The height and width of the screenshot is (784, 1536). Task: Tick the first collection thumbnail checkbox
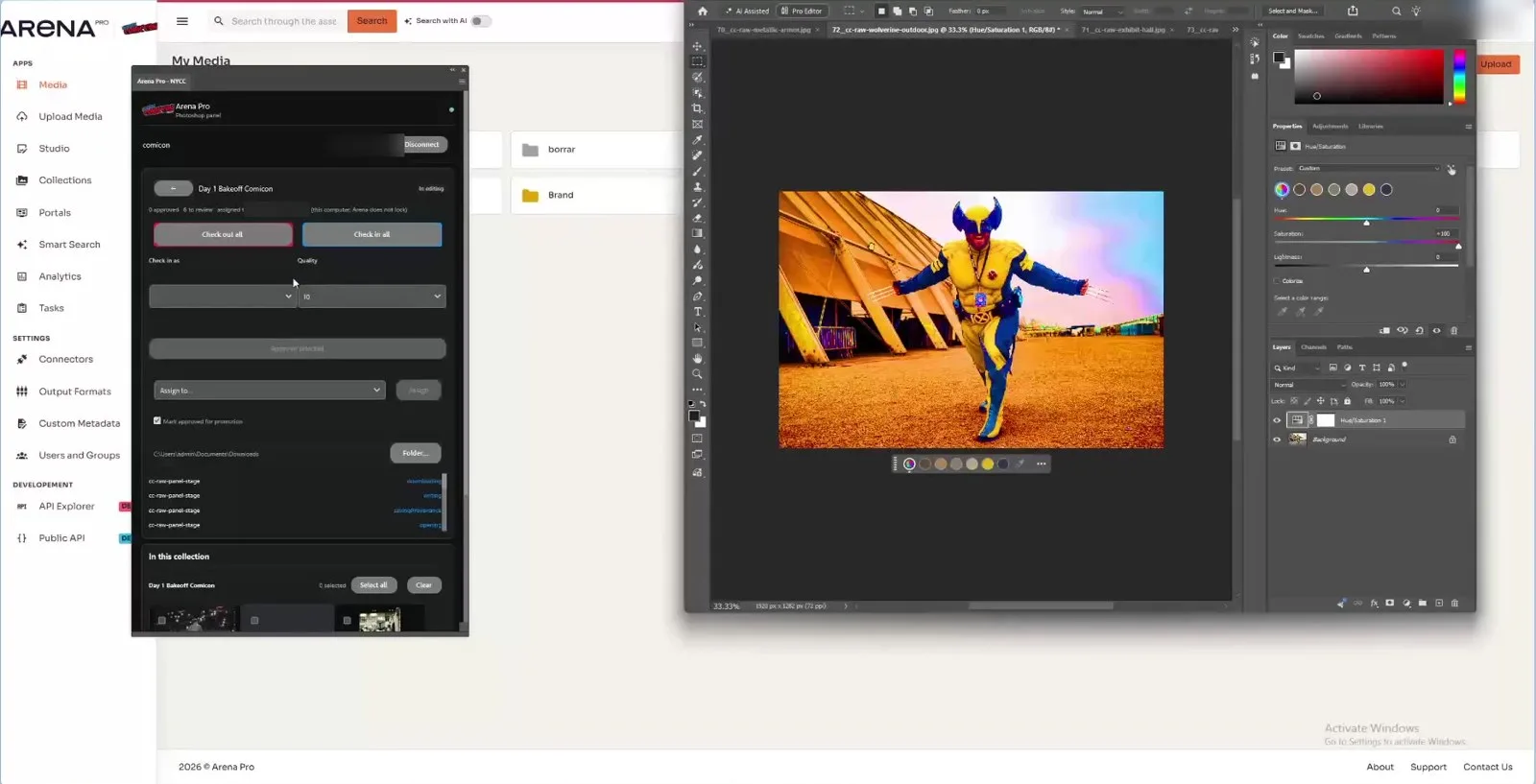pyautogui.click(x=161, y=621)
